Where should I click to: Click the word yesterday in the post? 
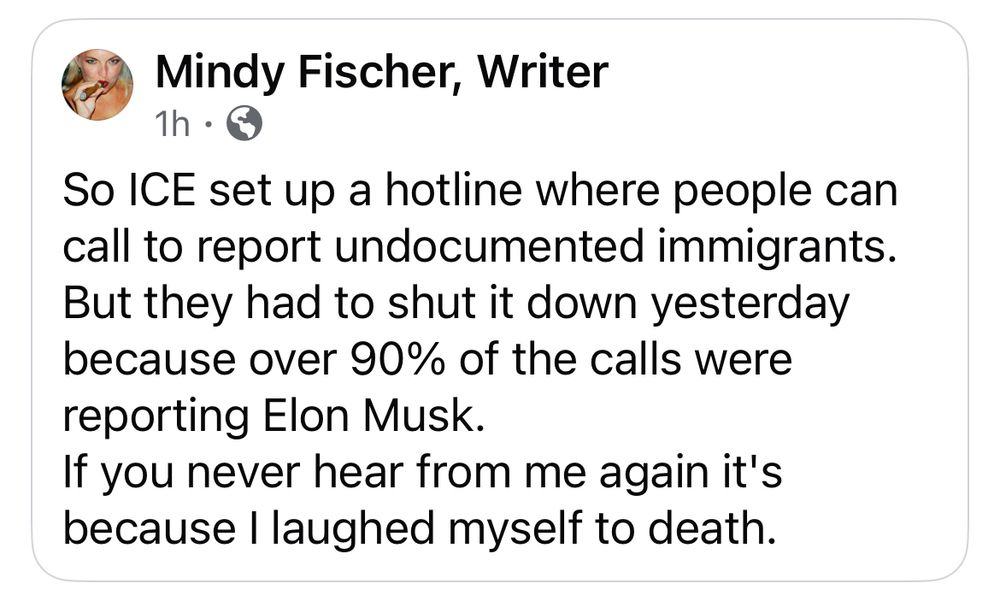pyautogui.click(x=747, y=304)
